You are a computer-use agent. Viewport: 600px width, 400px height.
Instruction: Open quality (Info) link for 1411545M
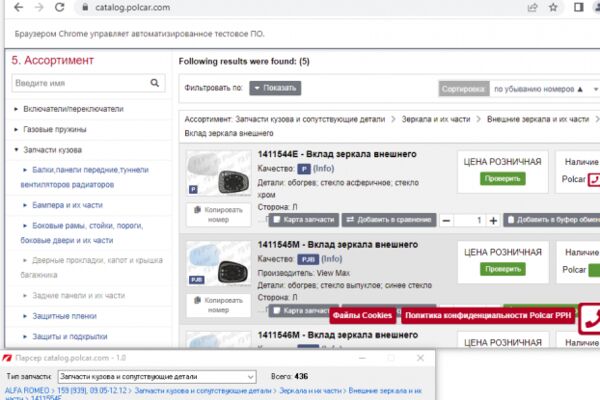click(332, 259)
